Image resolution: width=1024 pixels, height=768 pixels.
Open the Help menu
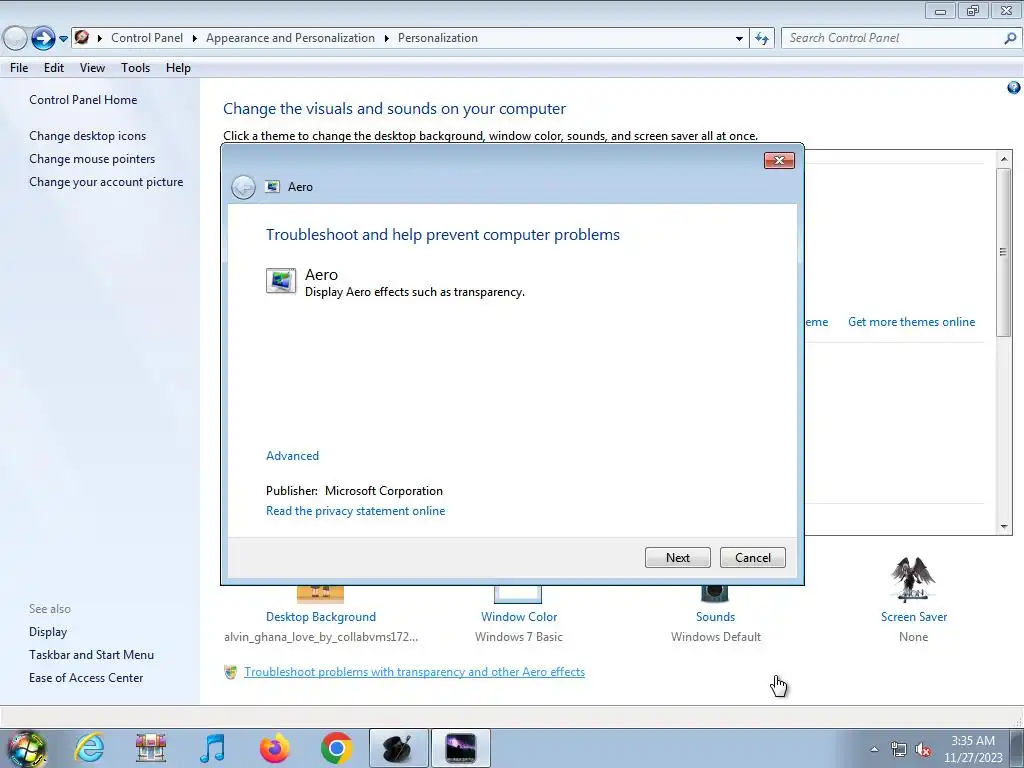pos(178,68)
